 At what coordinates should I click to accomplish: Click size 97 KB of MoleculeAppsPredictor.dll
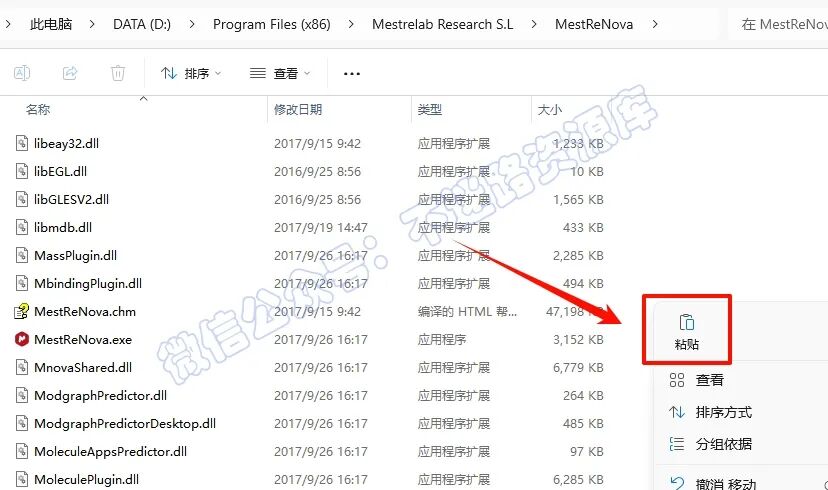point(587,451)
